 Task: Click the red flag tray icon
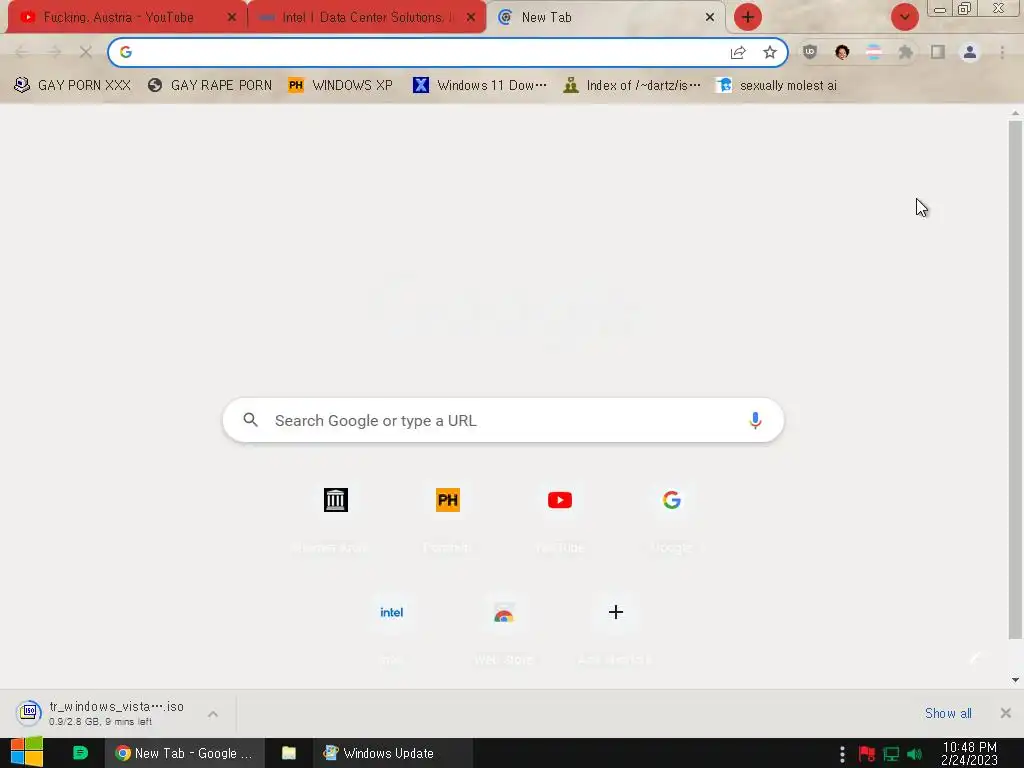point(867,754)
